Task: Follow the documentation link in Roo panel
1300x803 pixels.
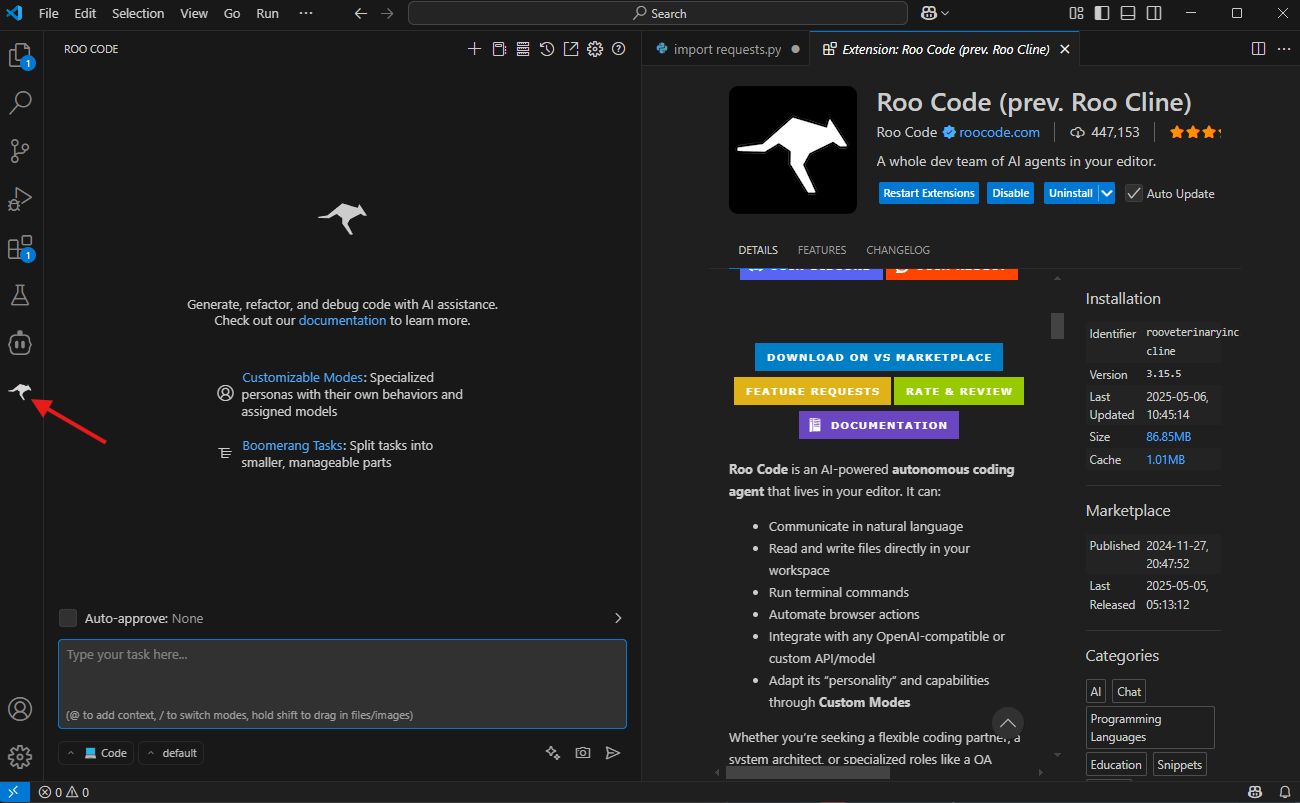Action: tap(342, 321)
